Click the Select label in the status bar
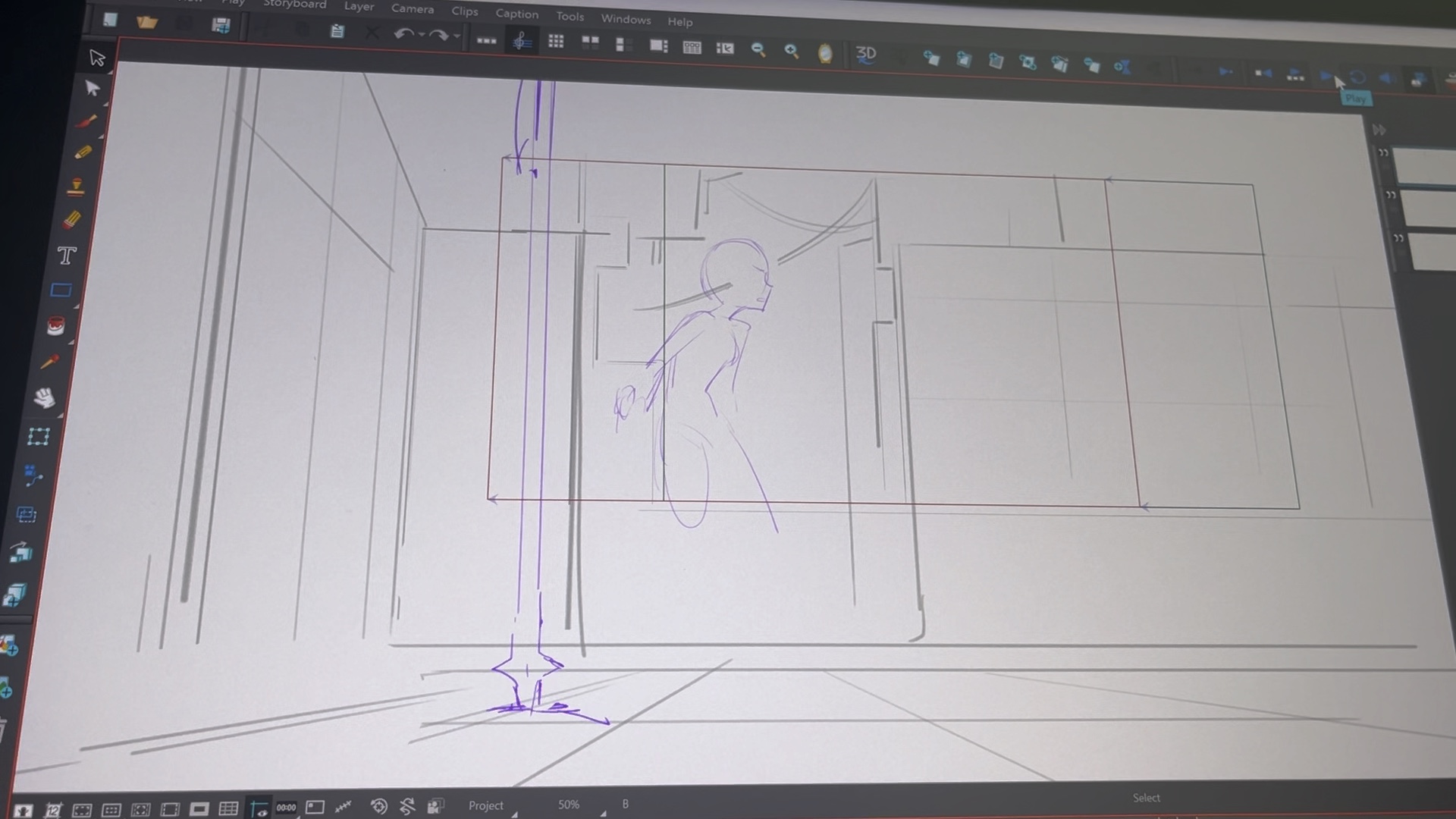Screen dimensions: 1456x819 pyautogui.click(x=1146, y=798)
